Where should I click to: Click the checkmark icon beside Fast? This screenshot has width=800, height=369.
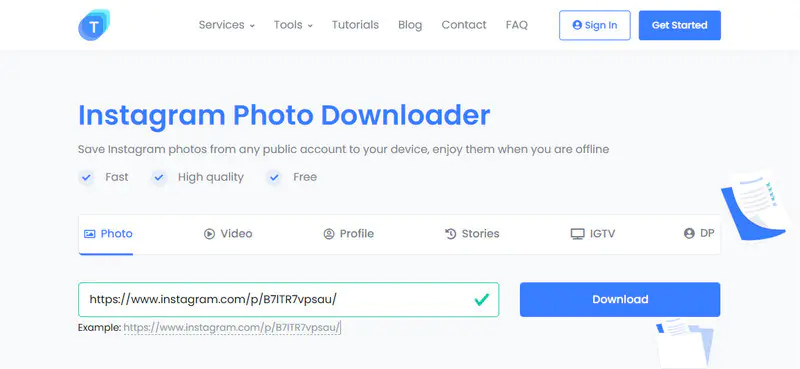(86, 178)
